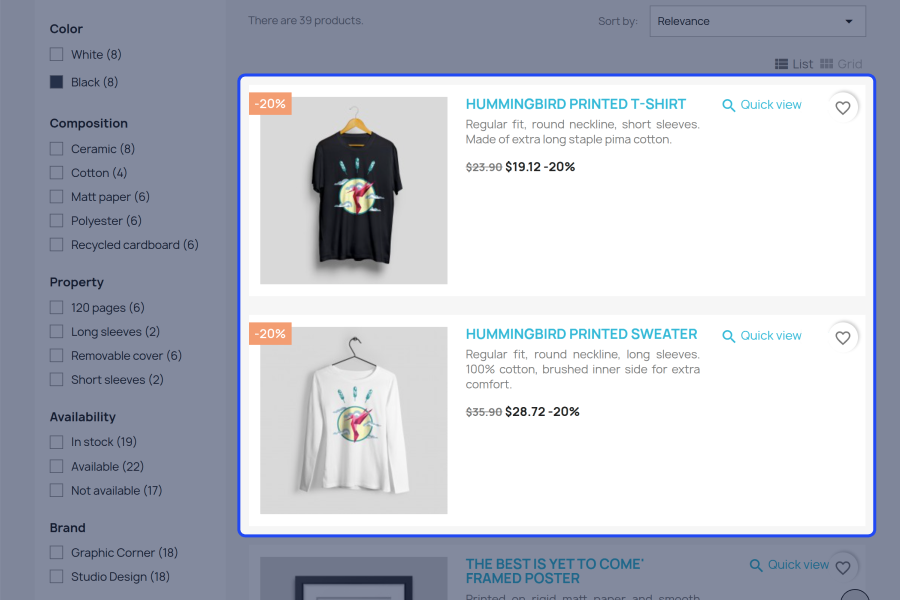
Task: Select the Black color swatch filter
Action: [x=56, y=82]
